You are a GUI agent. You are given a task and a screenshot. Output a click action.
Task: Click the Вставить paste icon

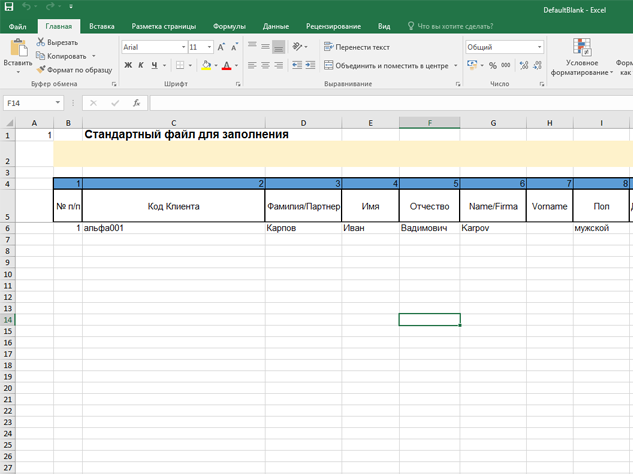18,48
